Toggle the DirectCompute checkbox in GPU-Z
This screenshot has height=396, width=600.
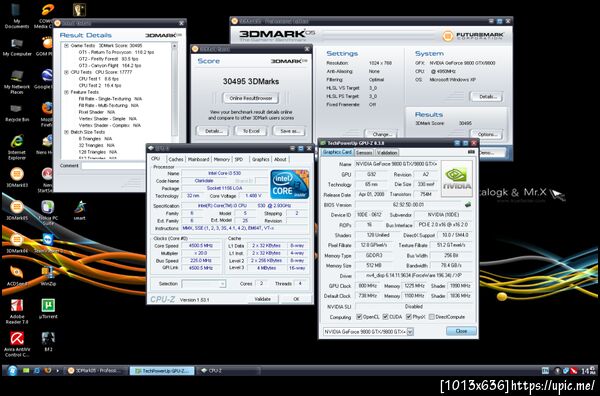[x=432, y=317]
